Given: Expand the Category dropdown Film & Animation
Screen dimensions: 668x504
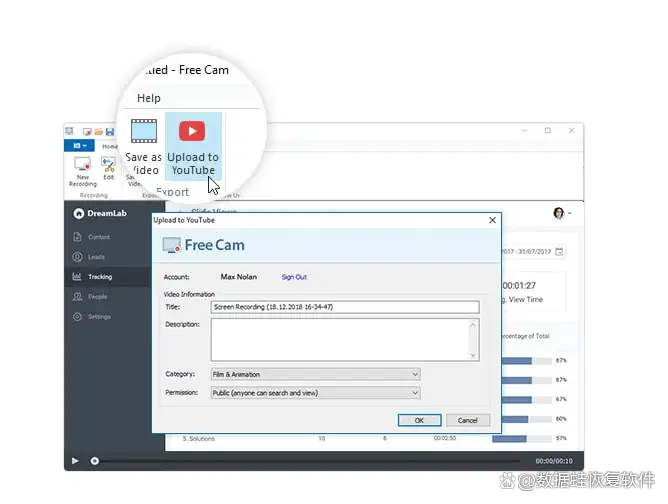Looking at the screenshot, I should pyautogui.click(x=316, y=374).
